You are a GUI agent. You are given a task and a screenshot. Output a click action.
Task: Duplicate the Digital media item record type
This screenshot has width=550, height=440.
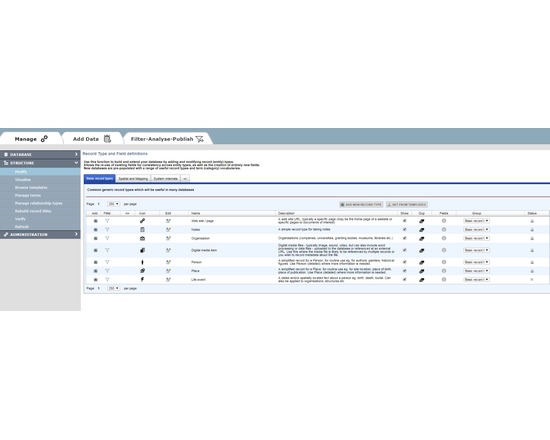click(422, 251)
